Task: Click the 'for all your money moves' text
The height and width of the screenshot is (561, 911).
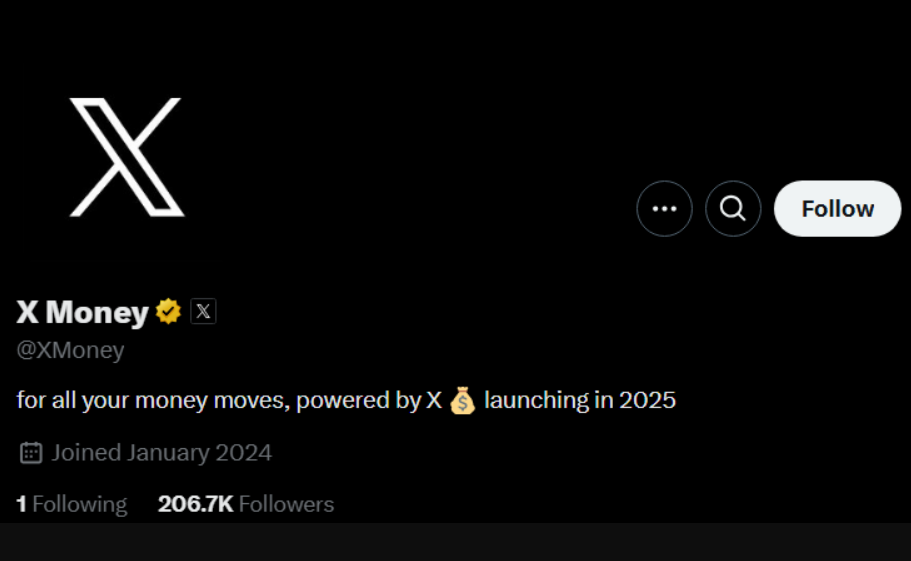Action: pyautogui.click(x=153, y=401)
